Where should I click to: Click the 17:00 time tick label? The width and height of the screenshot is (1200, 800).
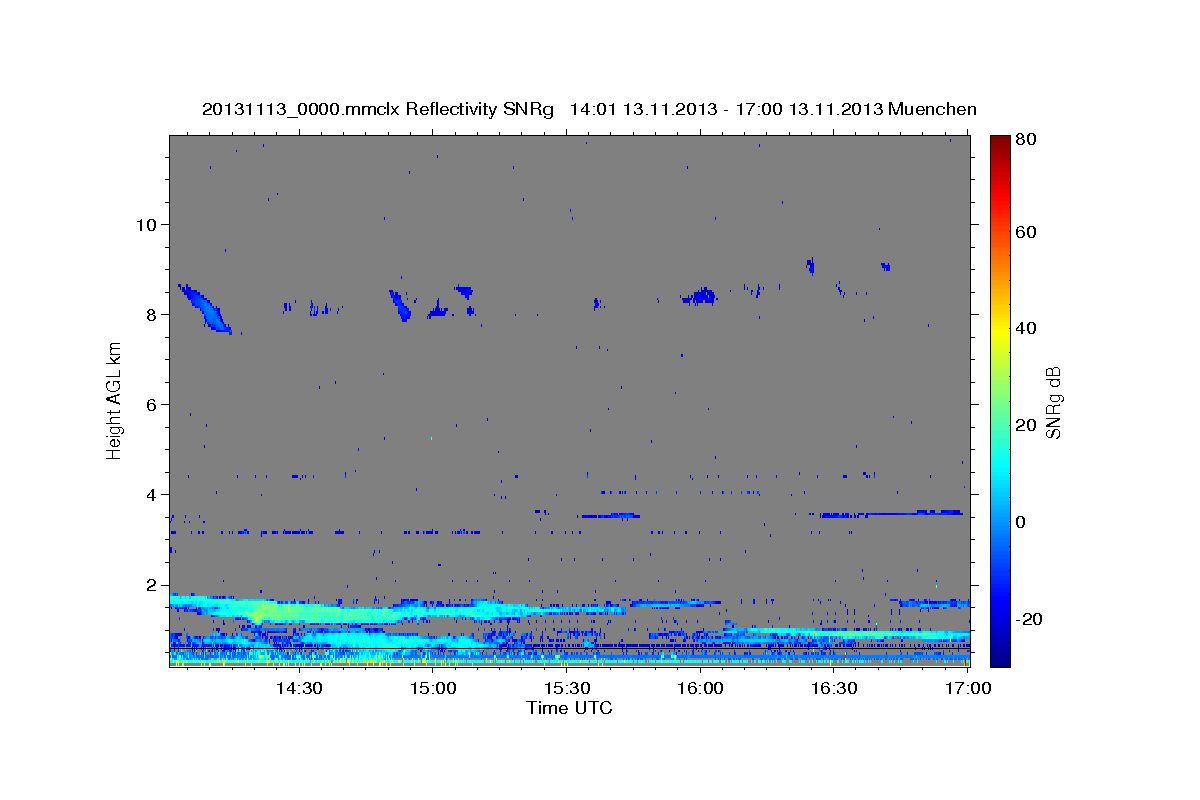point(967,688)
